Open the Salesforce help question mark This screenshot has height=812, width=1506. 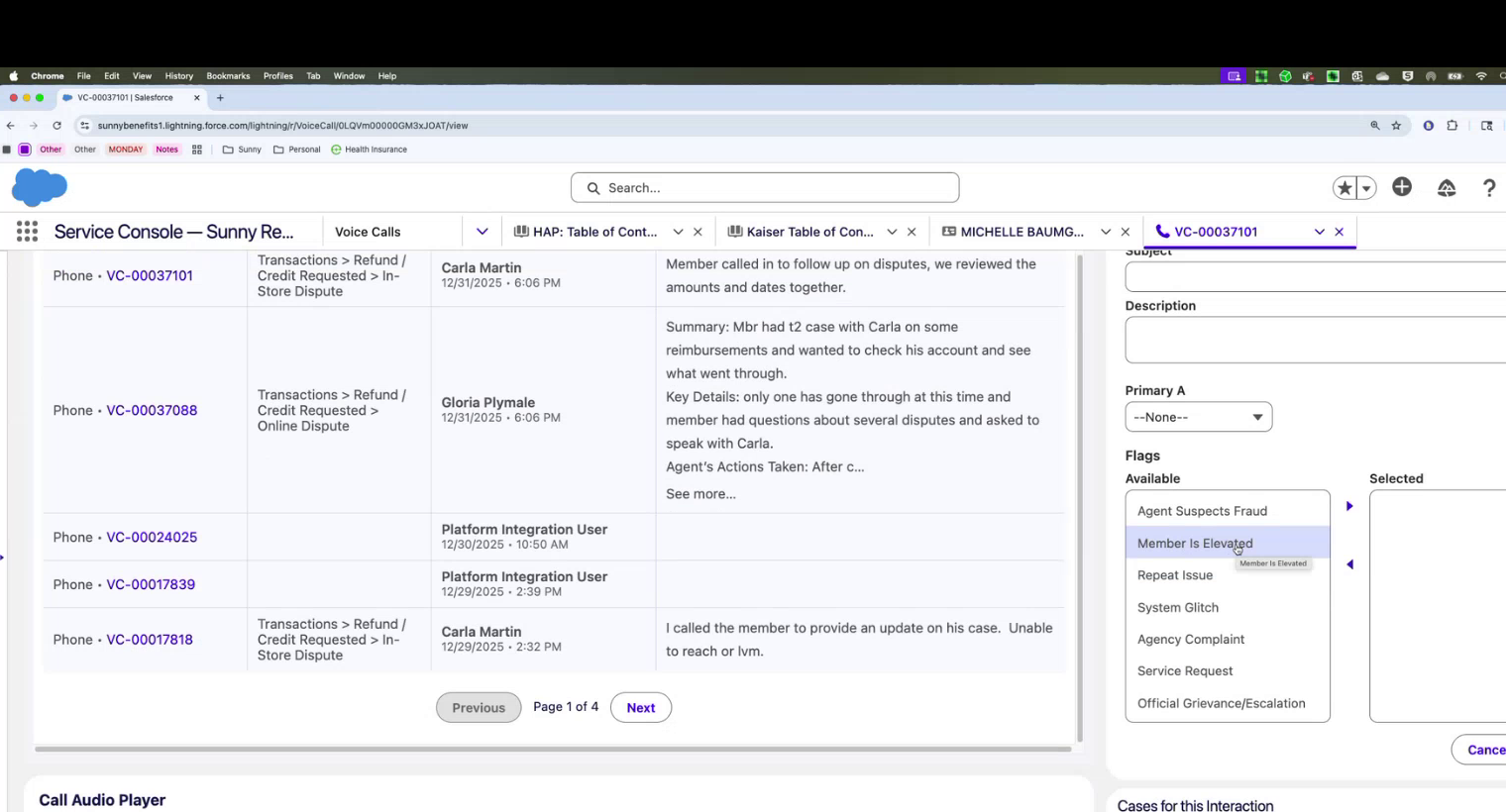tap(1488, 188)
